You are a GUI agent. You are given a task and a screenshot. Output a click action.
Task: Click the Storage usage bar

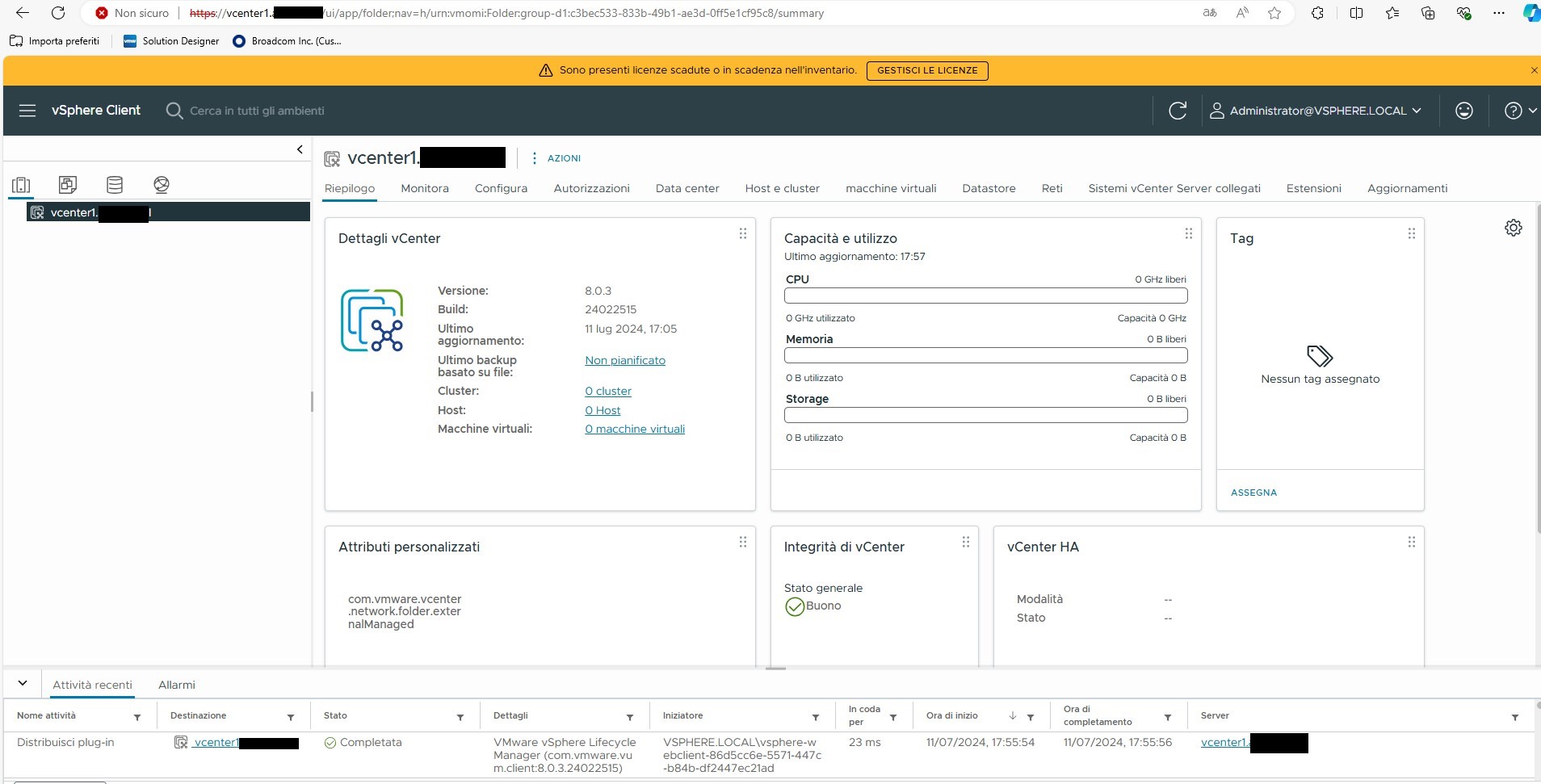[985, 415]
